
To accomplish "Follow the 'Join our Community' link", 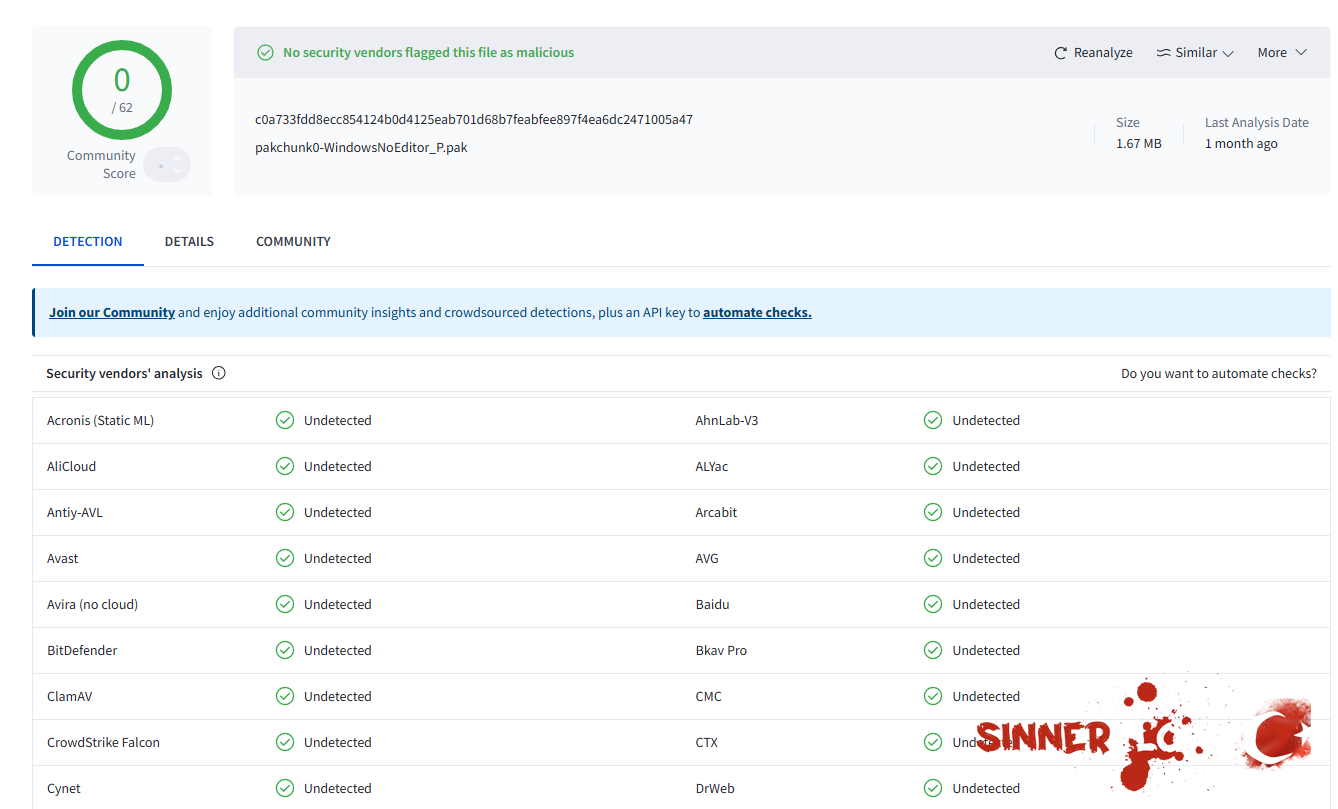I will click(112, 312).
